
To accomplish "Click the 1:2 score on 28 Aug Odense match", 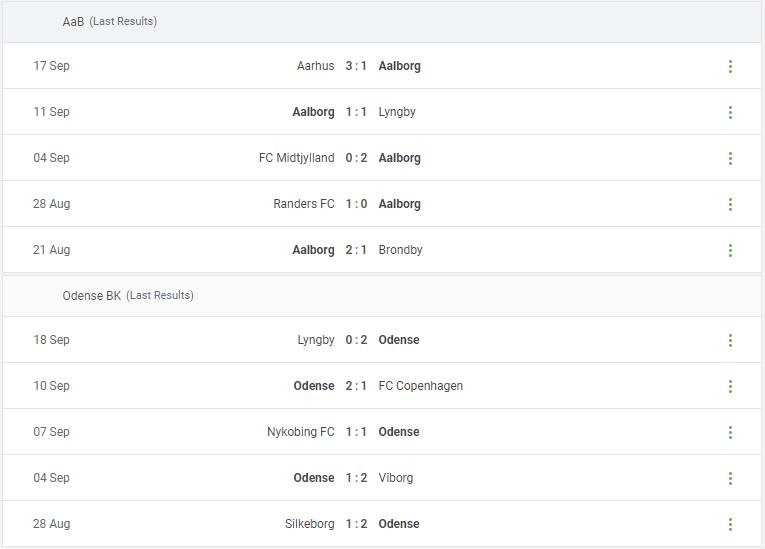I will click(x=356, y=524).
